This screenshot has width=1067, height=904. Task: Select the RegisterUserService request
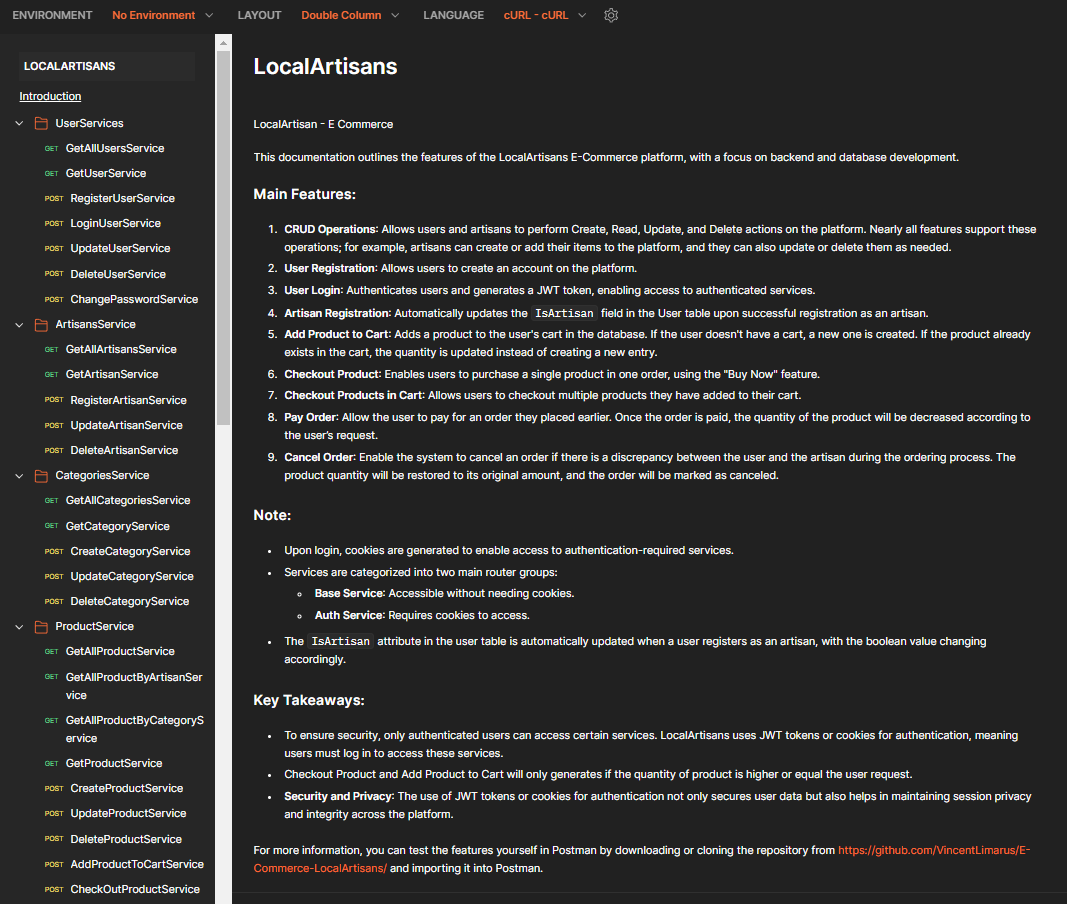click(122, 199)
